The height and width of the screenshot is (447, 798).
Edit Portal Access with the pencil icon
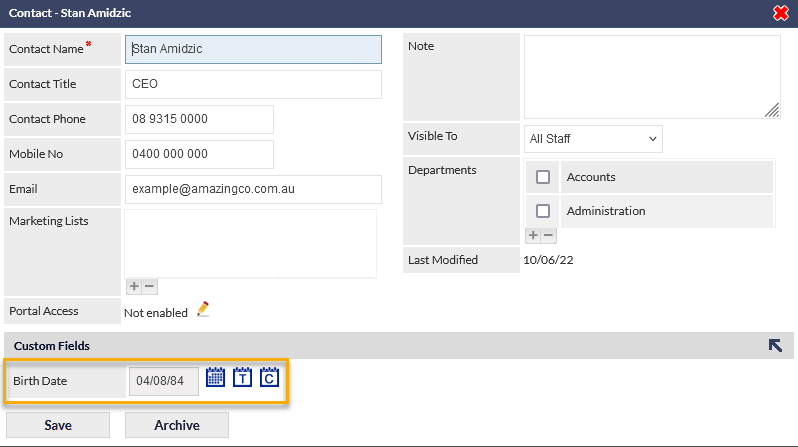click(x=203, y=309)
